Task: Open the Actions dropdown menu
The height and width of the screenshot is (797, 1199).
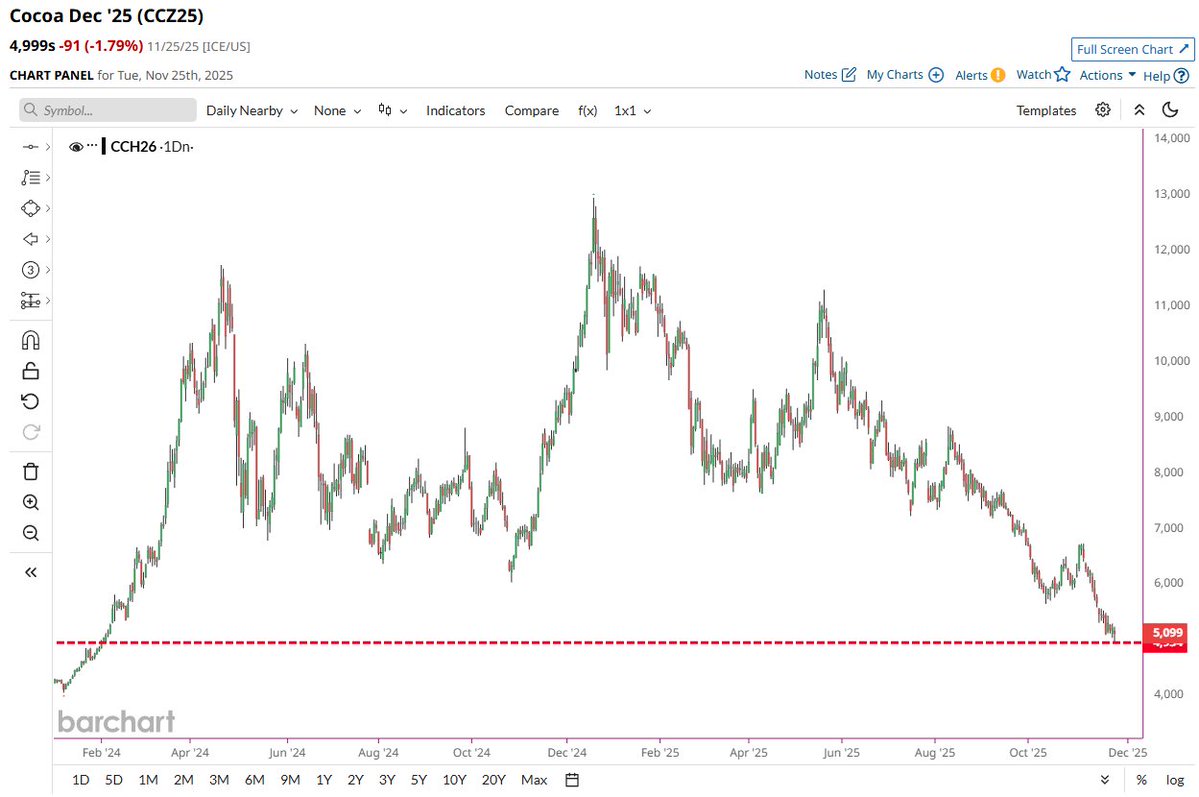Action: pos(1103,74)
